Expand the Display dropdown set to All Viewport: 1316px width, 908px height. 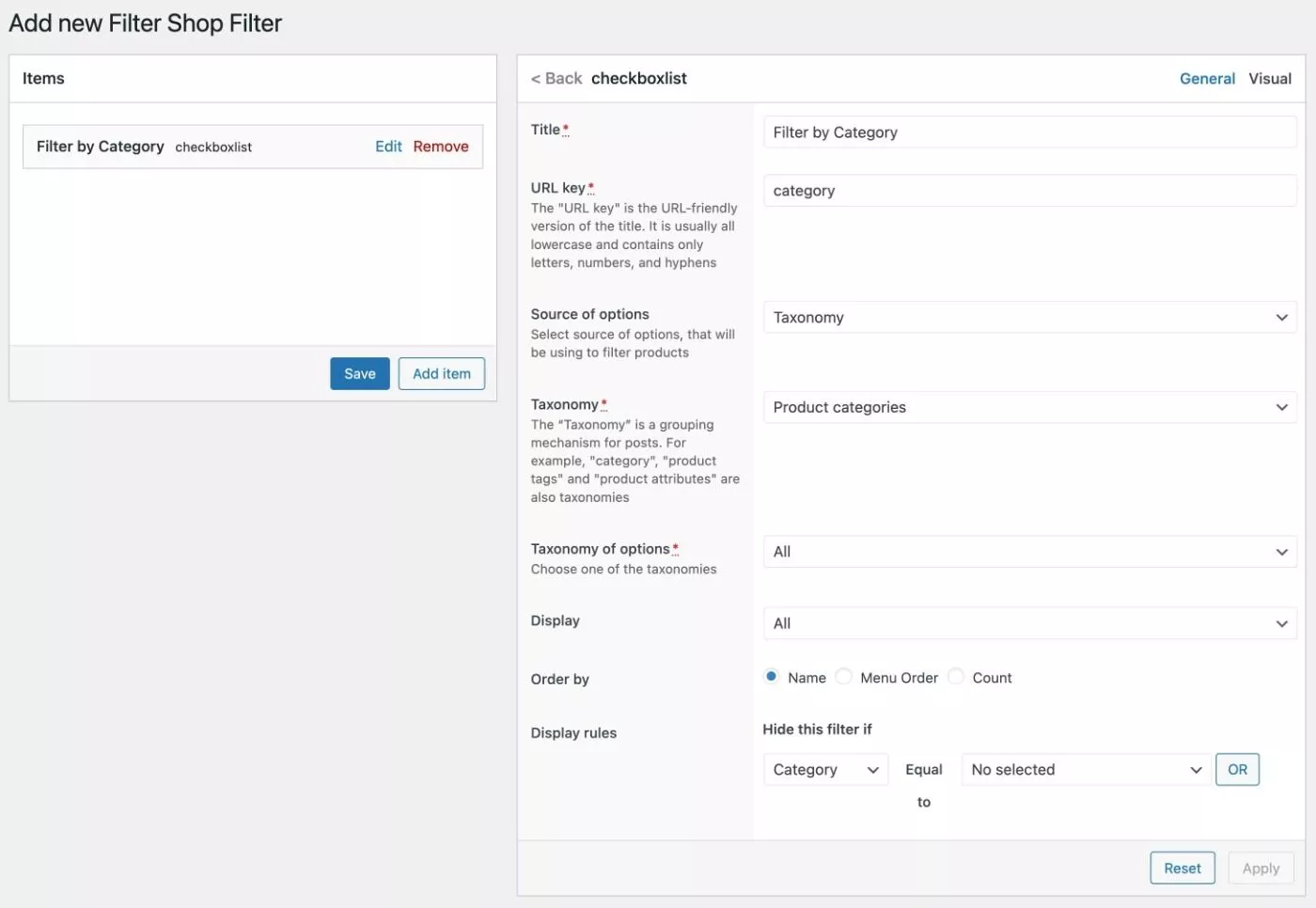1029,623
